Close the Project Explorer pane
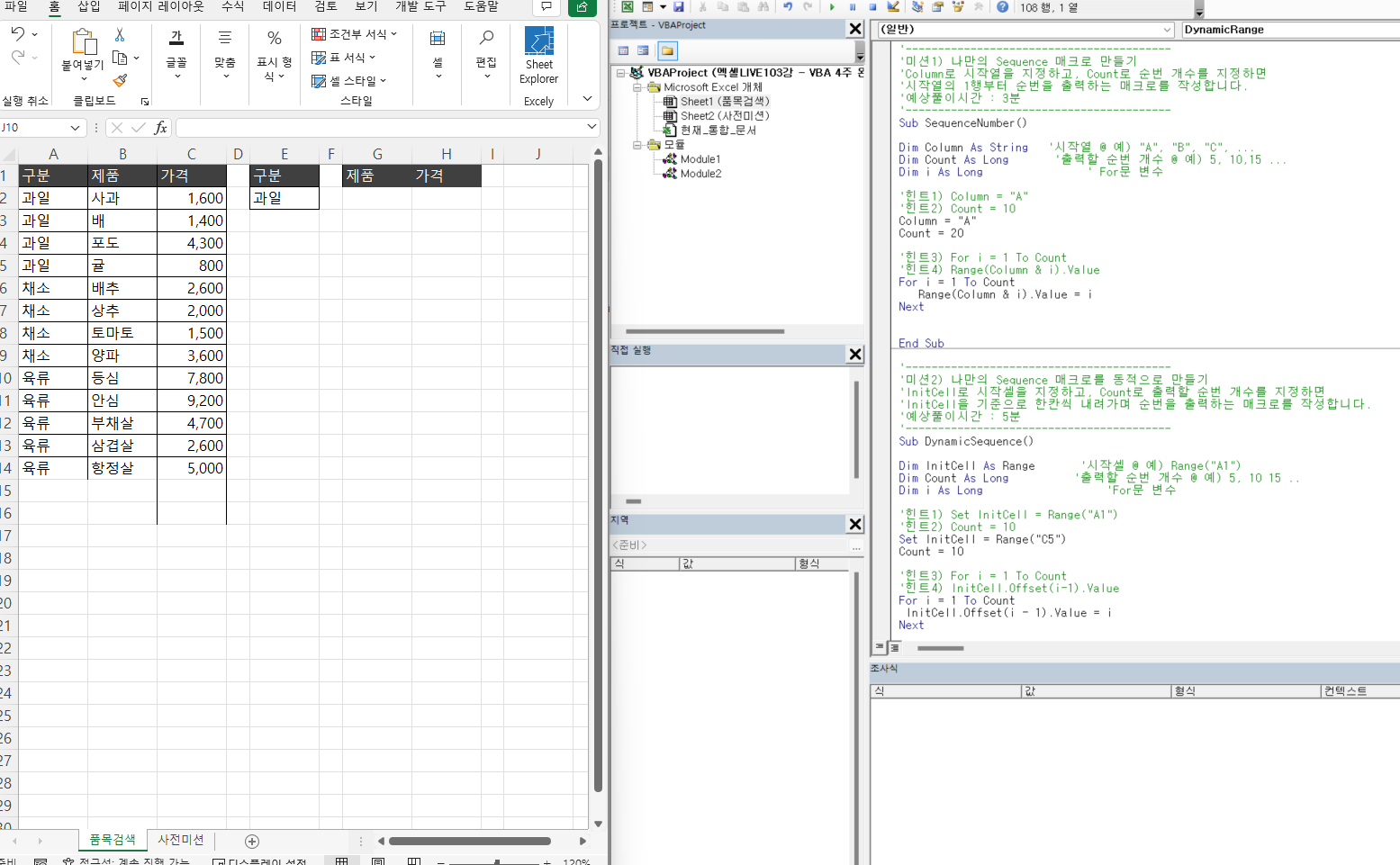Screen dimensions: 1400x865 click(855, 29)
